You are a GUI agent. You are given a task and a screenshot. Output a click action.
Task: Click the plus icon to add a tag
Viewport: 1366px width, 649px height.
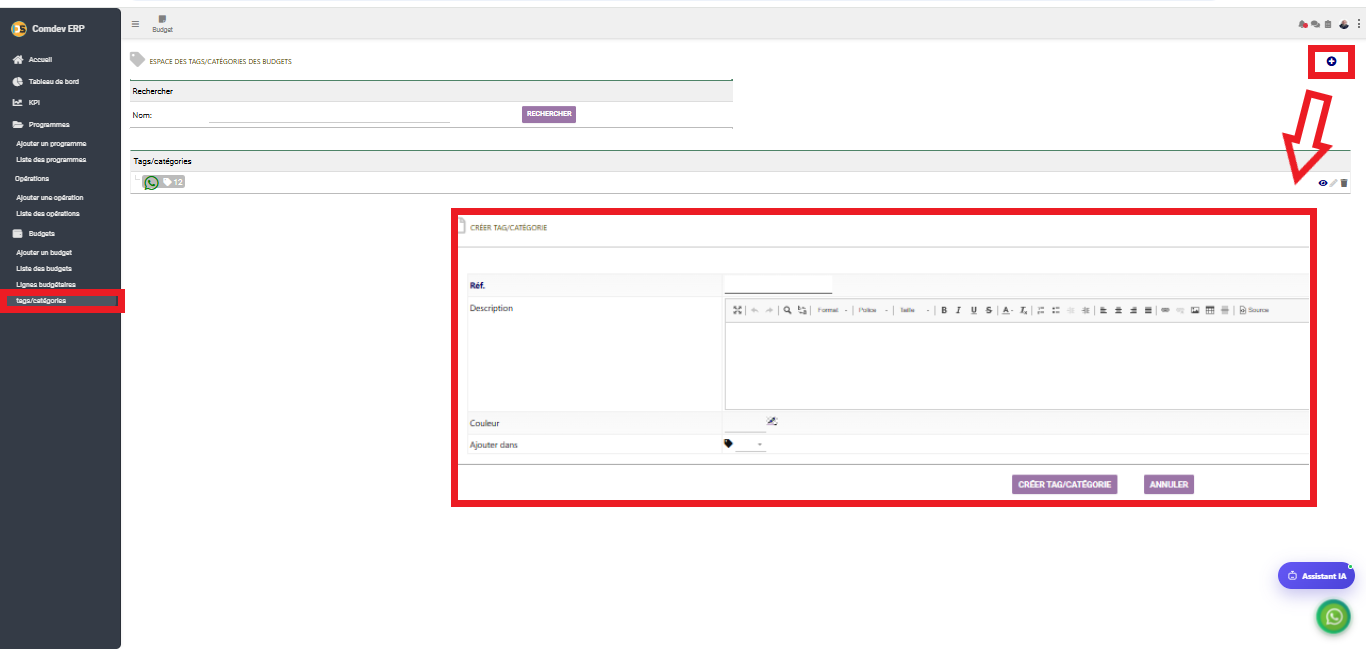click(x=1331, y=62)
